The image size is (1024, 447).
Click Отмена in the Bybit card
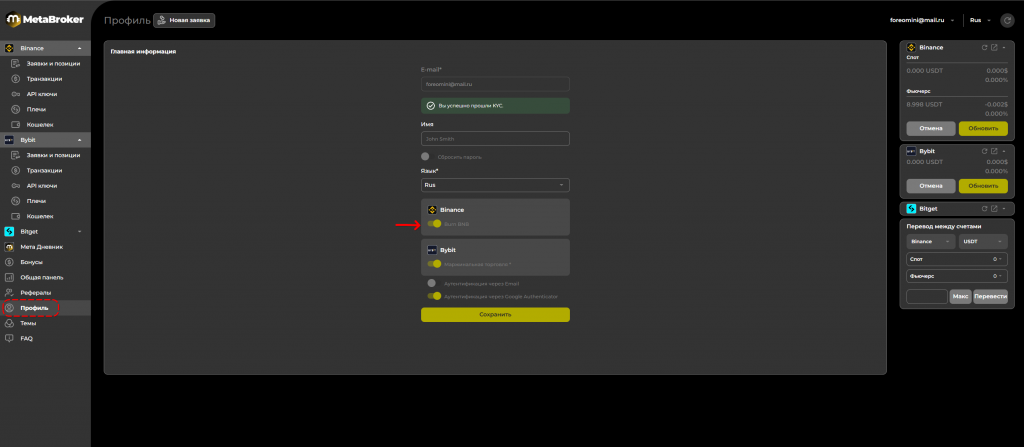pos(931,186)
